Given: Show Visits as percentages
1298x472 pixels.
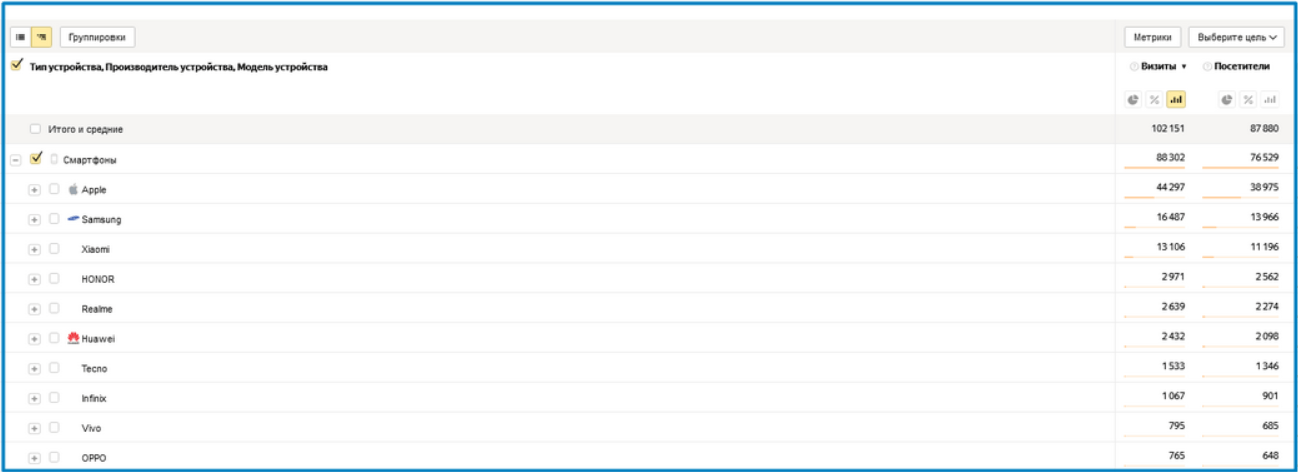Looking at the screenshot, I should (x=1154, y=99).
